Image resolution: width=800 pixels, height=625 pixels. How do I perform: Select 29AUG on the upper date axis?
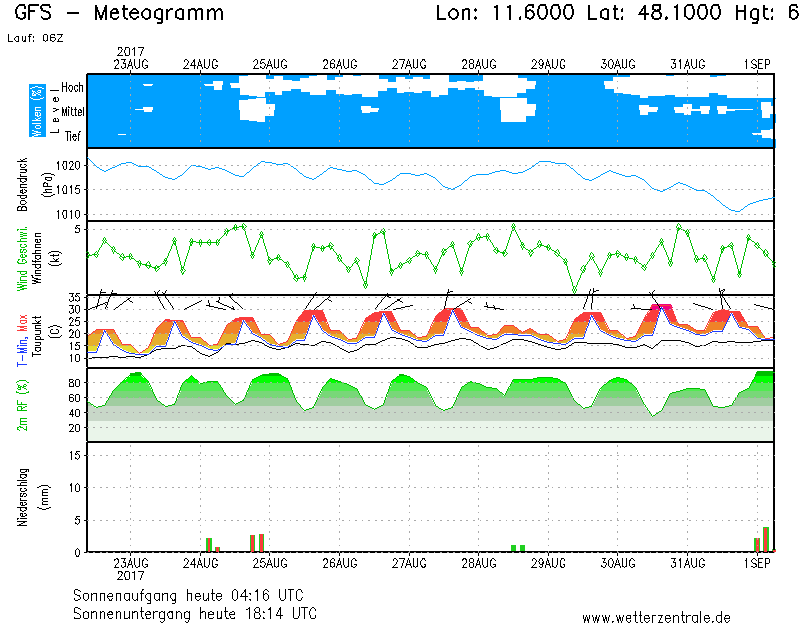(548, 65)
